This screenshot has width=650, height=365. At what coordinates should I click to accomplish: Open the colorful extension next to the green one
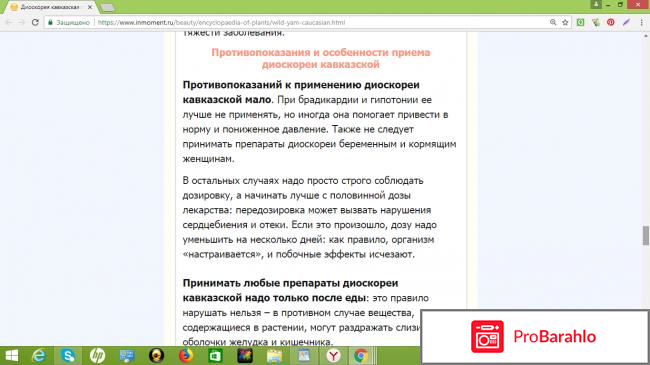(596, 22)
